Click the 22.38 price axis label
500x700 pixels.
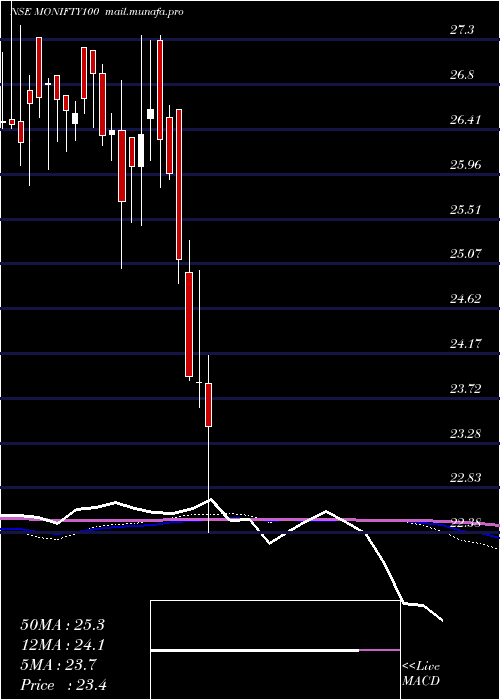[466, 522]
